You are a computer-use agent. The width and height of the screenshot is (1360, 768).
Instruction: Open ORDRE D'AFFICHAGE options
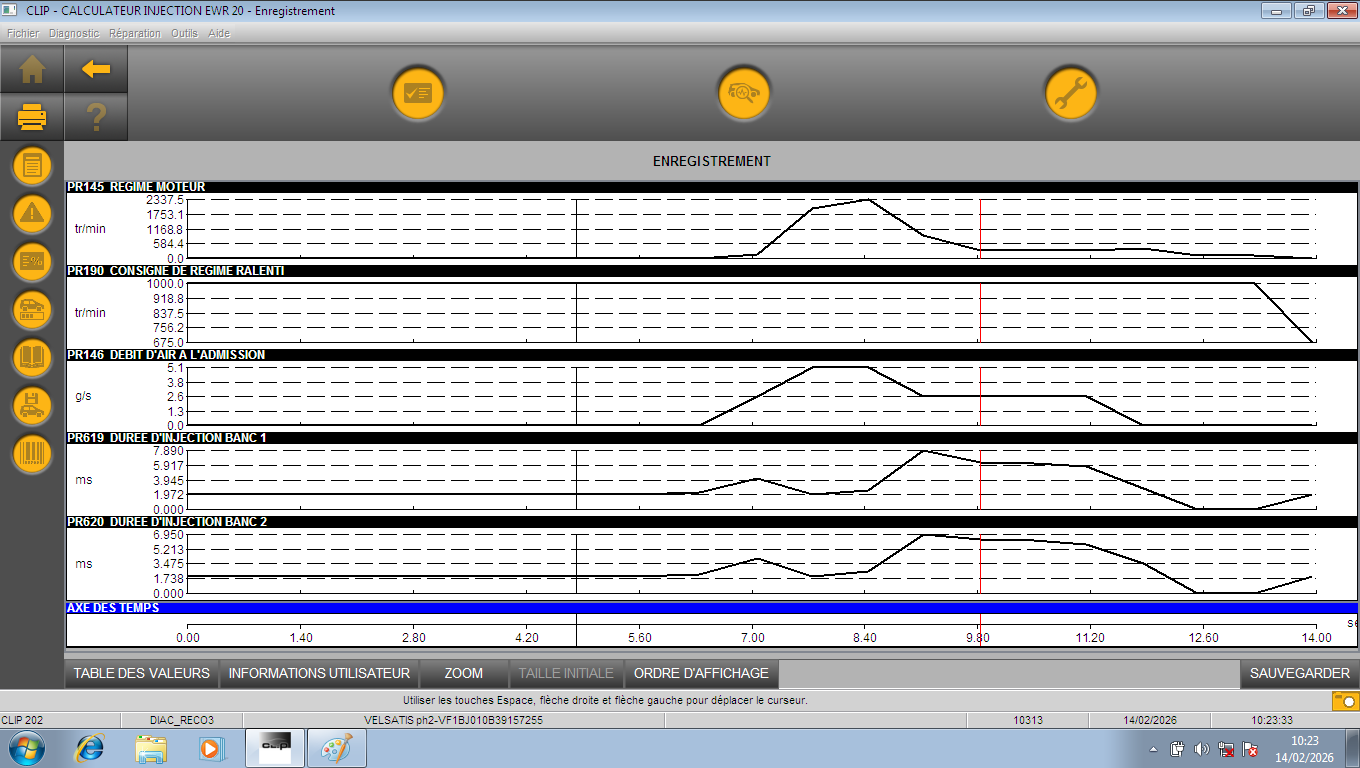[701, 673]
